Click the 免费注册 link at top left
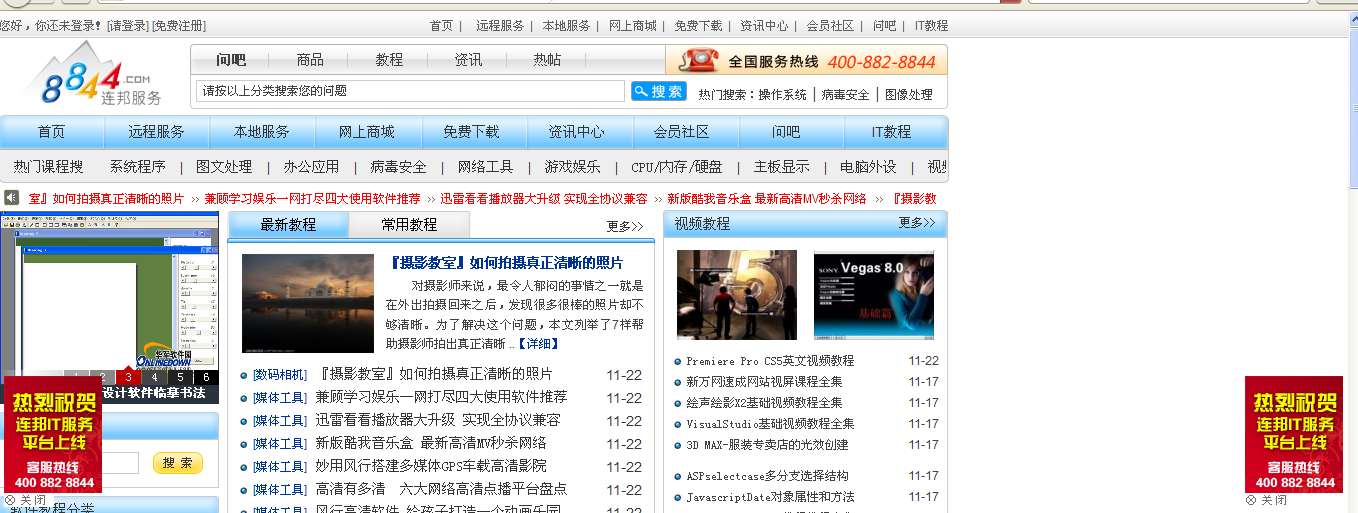 [179, 25]
